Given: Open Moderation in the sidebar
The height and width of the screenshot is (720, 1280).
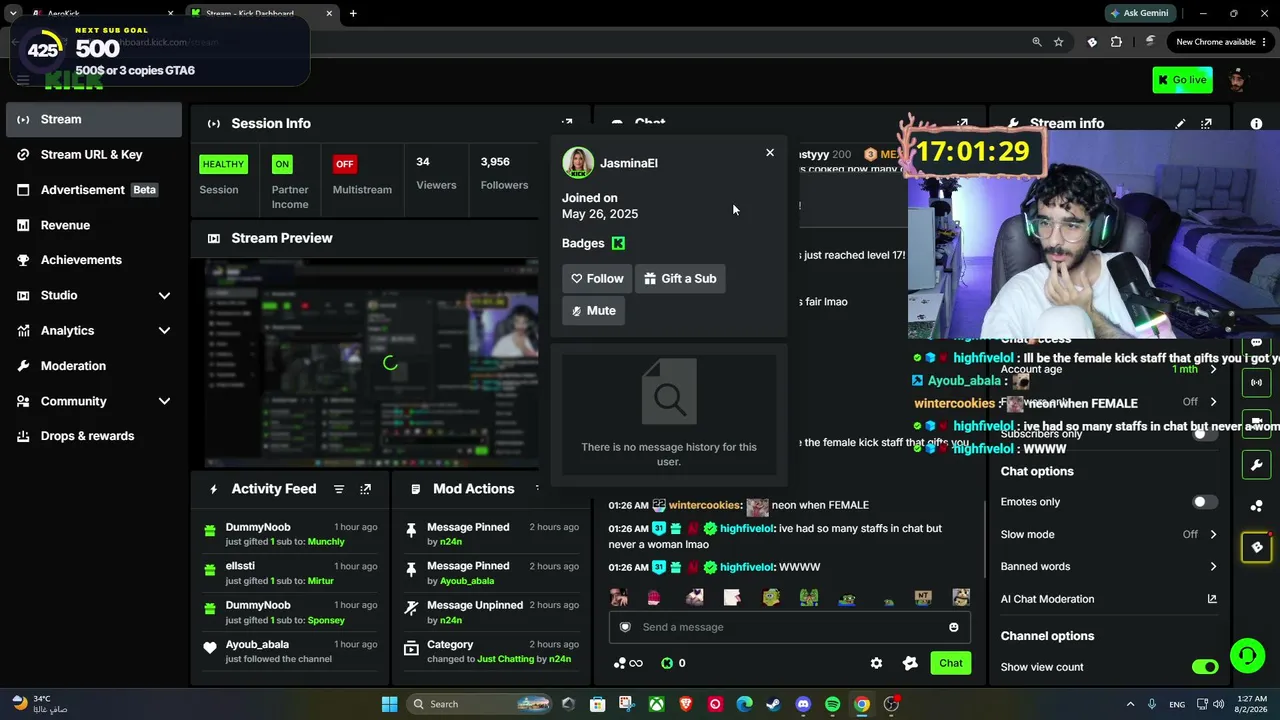Looking at the screenshot, I should pos(93,366).
